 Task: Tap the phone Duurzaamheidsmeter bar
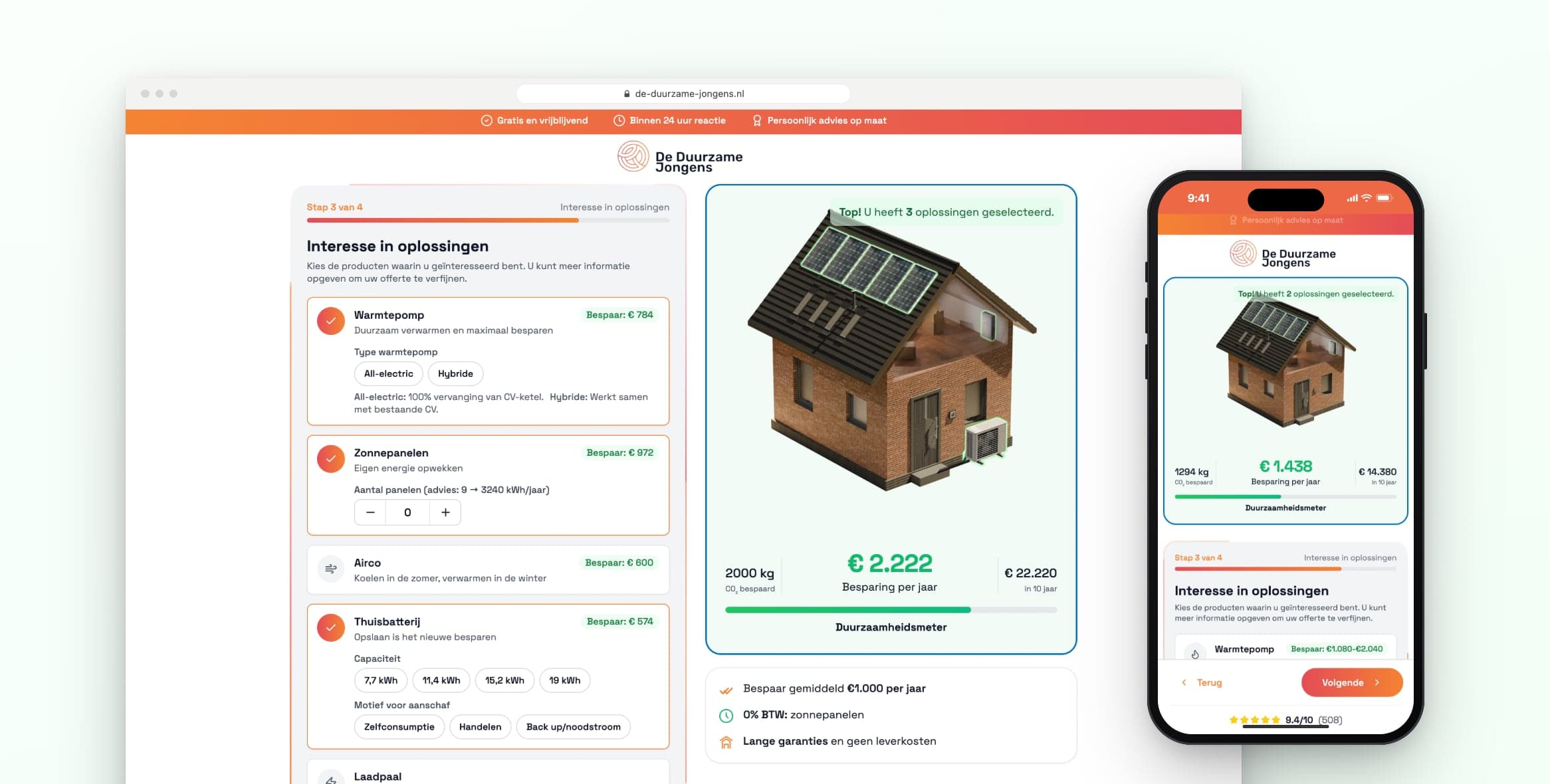pos(1285,496)
